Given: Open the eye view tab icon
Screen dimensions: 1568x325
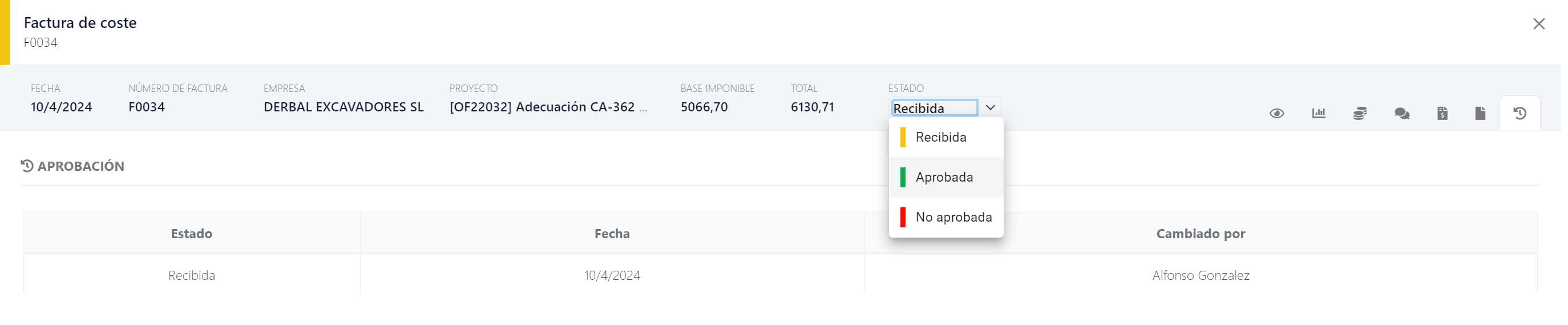Looking at the screenshot, I should (x=1276, y=114).
